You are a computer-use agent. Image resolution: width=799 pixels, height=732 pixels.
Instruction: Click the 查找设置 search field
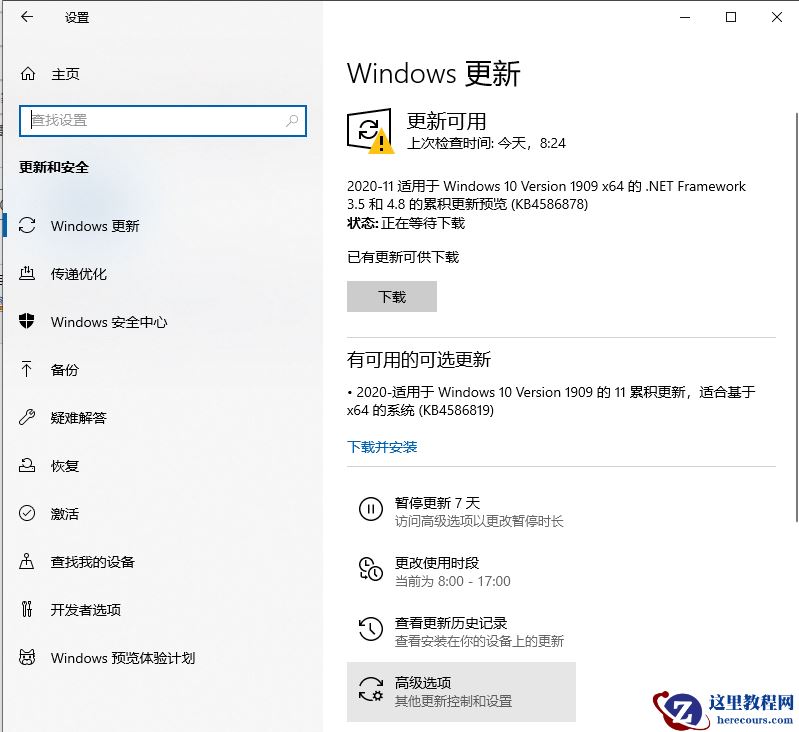tap(163, 121)
